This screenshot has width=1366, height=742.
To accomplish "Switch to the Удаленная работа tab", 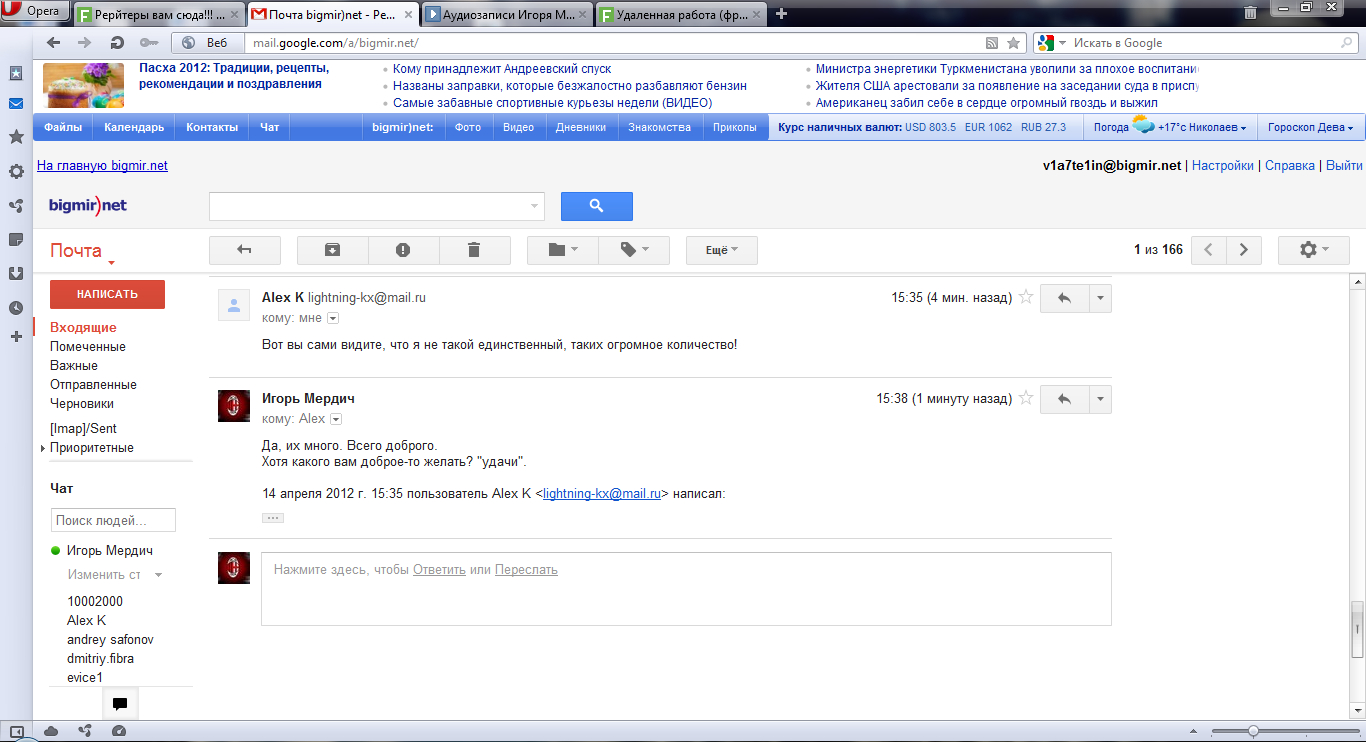I will pyautogui.click(x=682, y=15).
